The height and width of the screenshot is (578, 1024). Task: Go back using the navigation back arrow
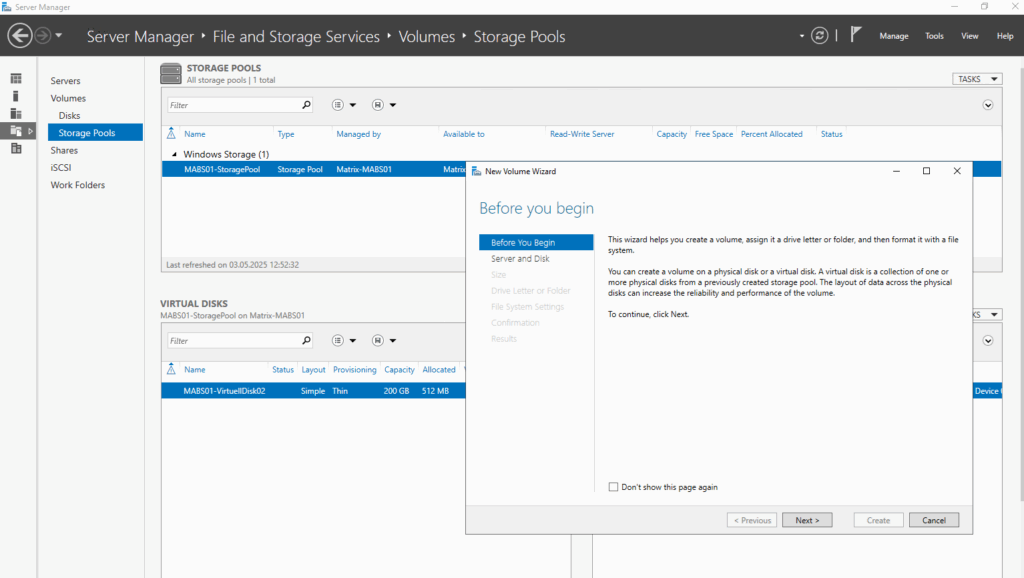click(20, 35)
